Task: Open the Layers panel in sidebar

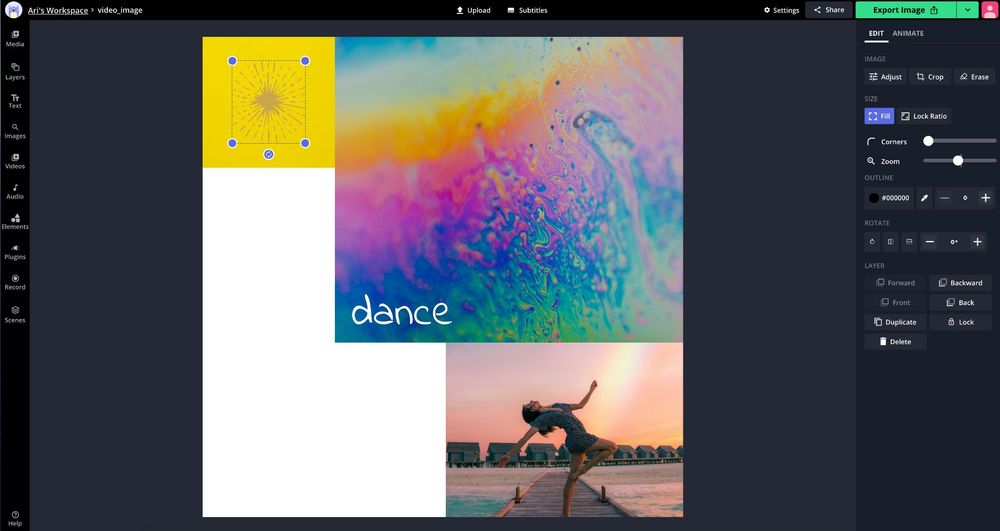Action: 15,70
